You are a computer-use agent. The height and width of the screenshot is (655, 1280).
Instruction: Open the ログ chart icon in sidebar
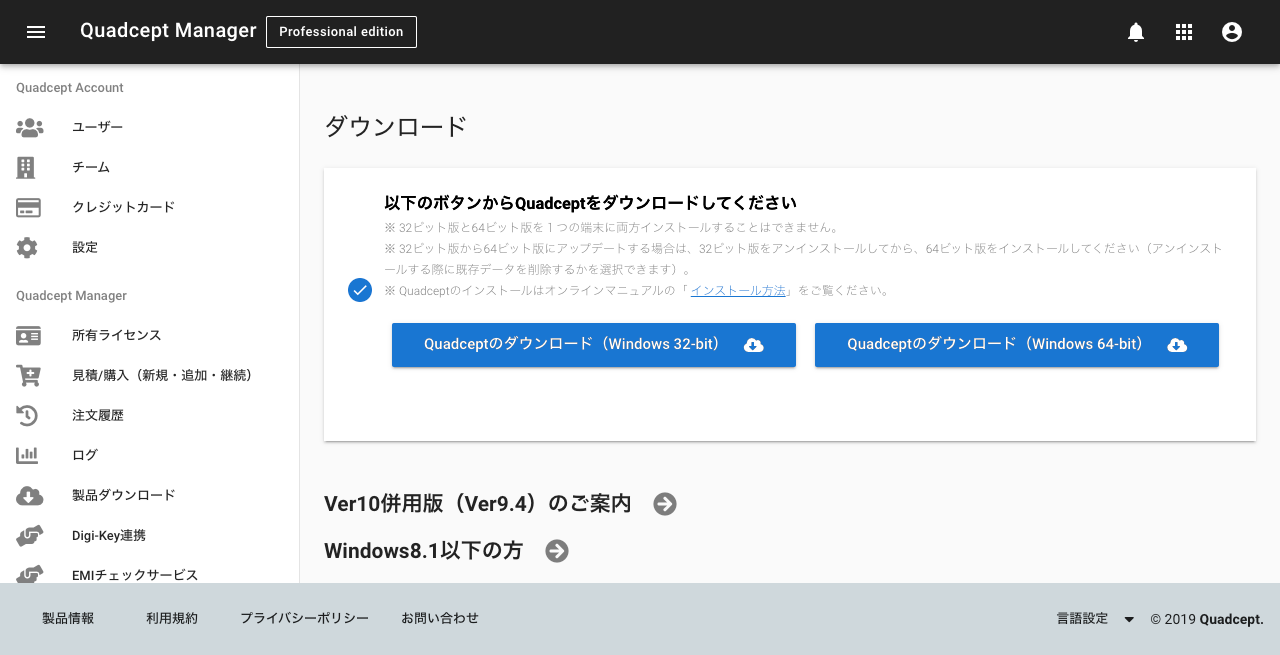(29, 455)
